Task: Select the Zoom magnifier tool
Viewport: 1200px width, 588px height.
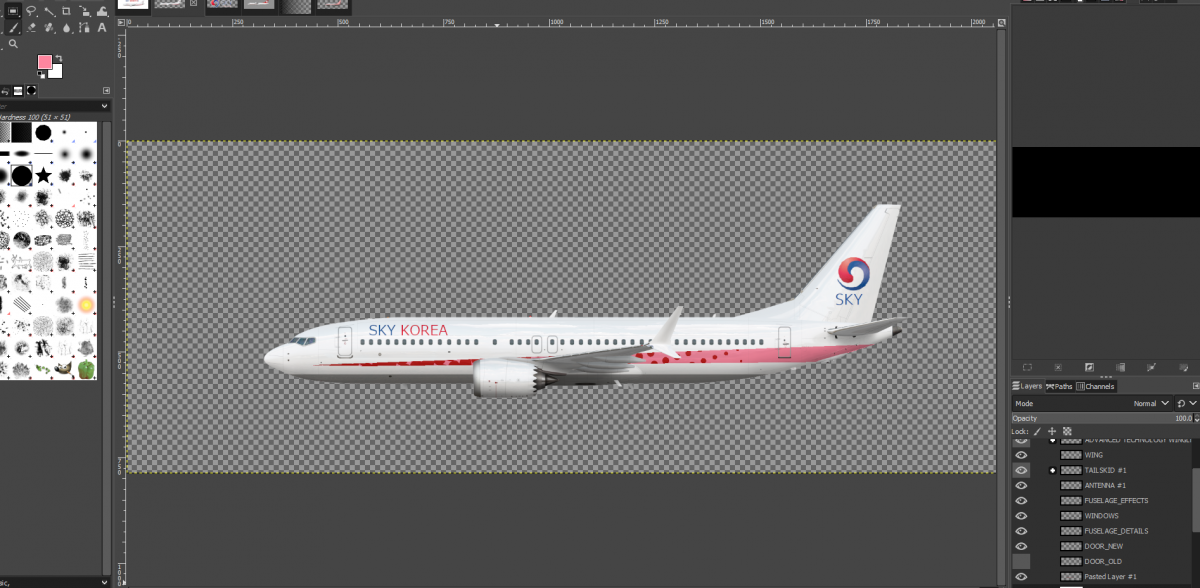Action: click(13, 44)
